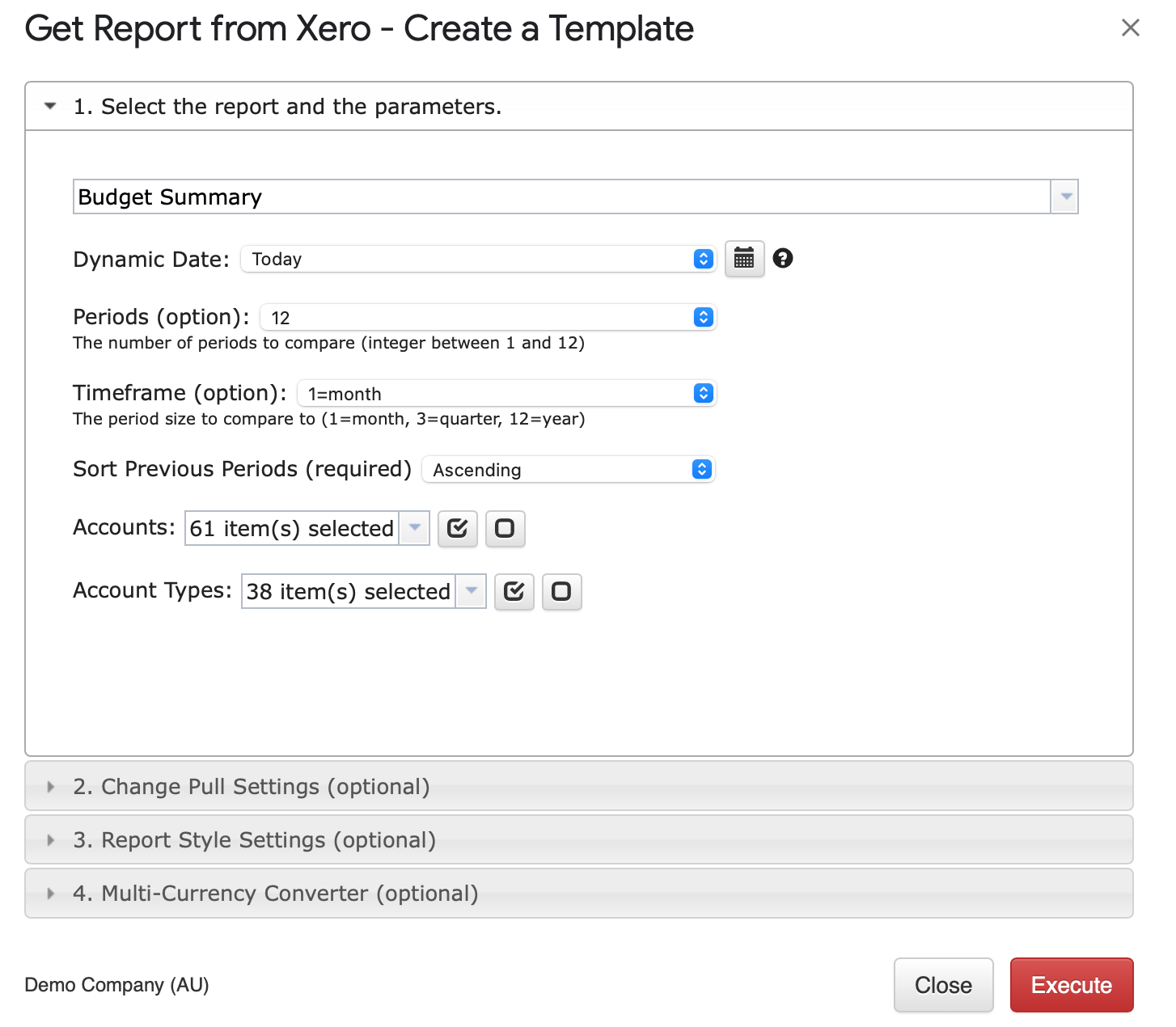Viewport: 1176px width, 1027px height.
Task: Collapse section 1 Select the report
Action: point(579,107)
